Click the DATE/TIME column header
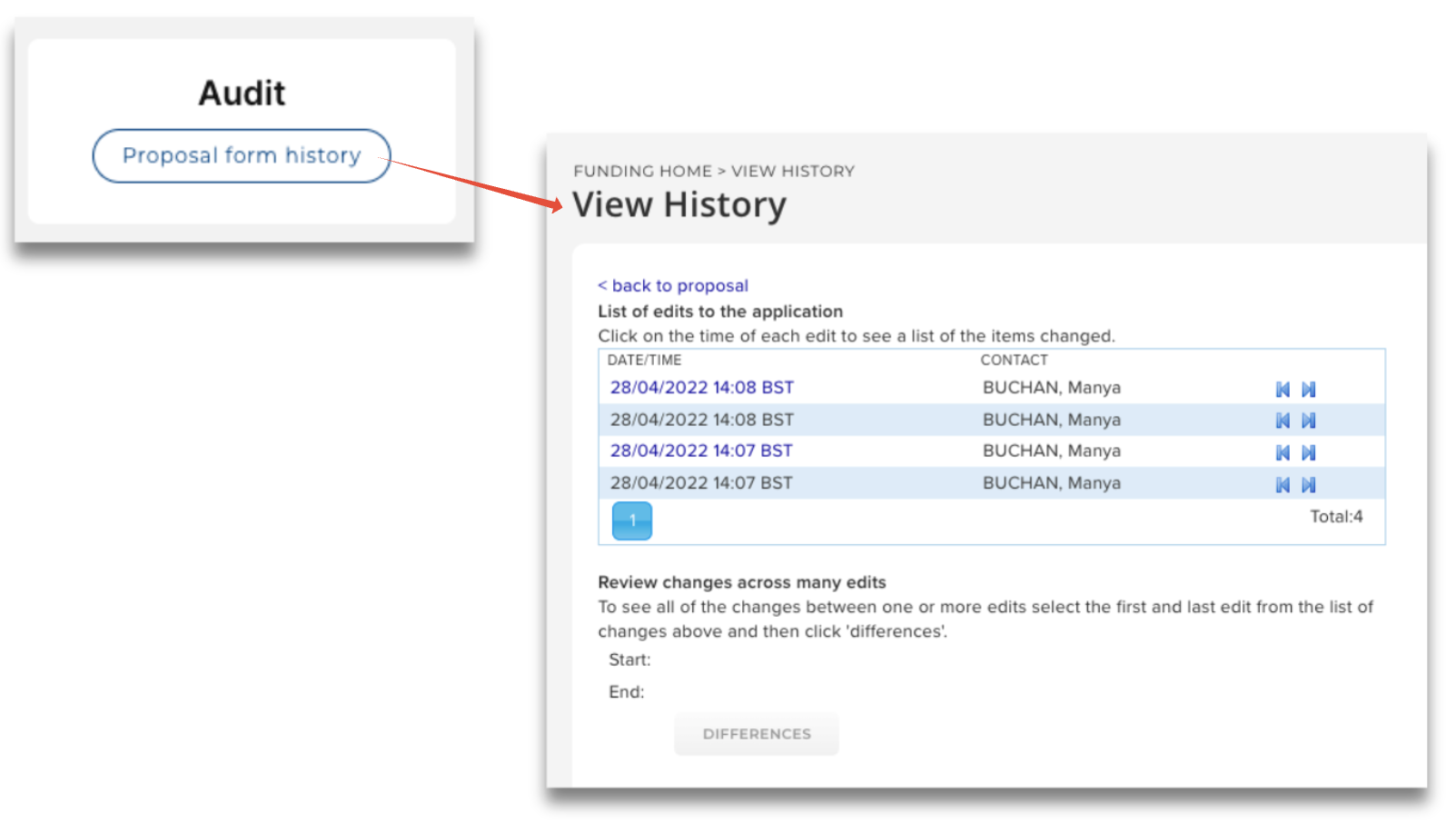 [644, 361]
